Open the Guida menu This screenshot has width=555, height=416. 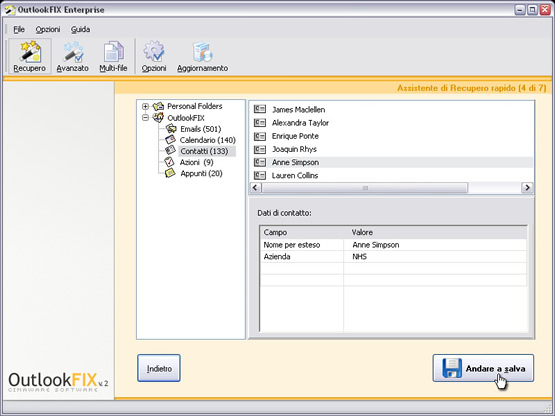pos(80,29)
